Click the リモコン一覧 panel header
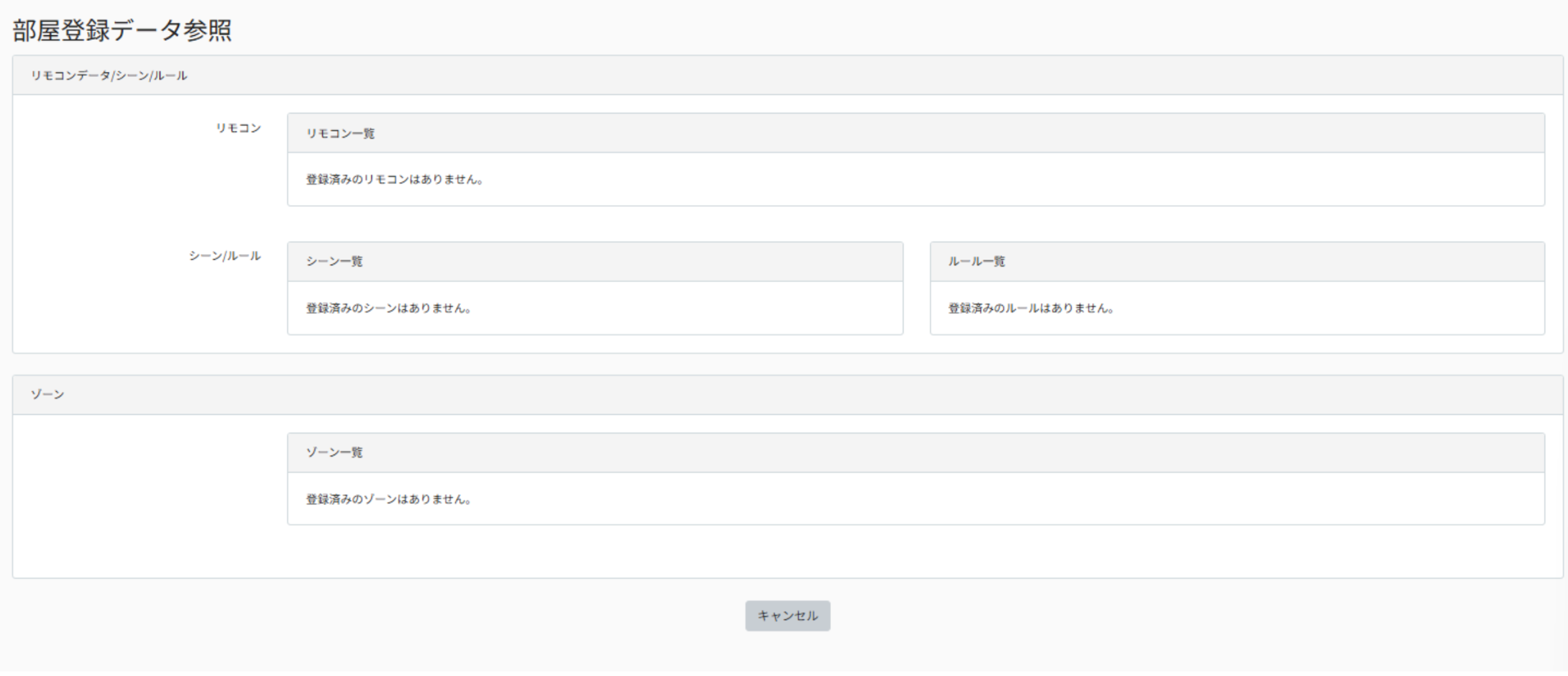Image resolution: width=1568 pixels, height=676 pixels. pos(916,133)
